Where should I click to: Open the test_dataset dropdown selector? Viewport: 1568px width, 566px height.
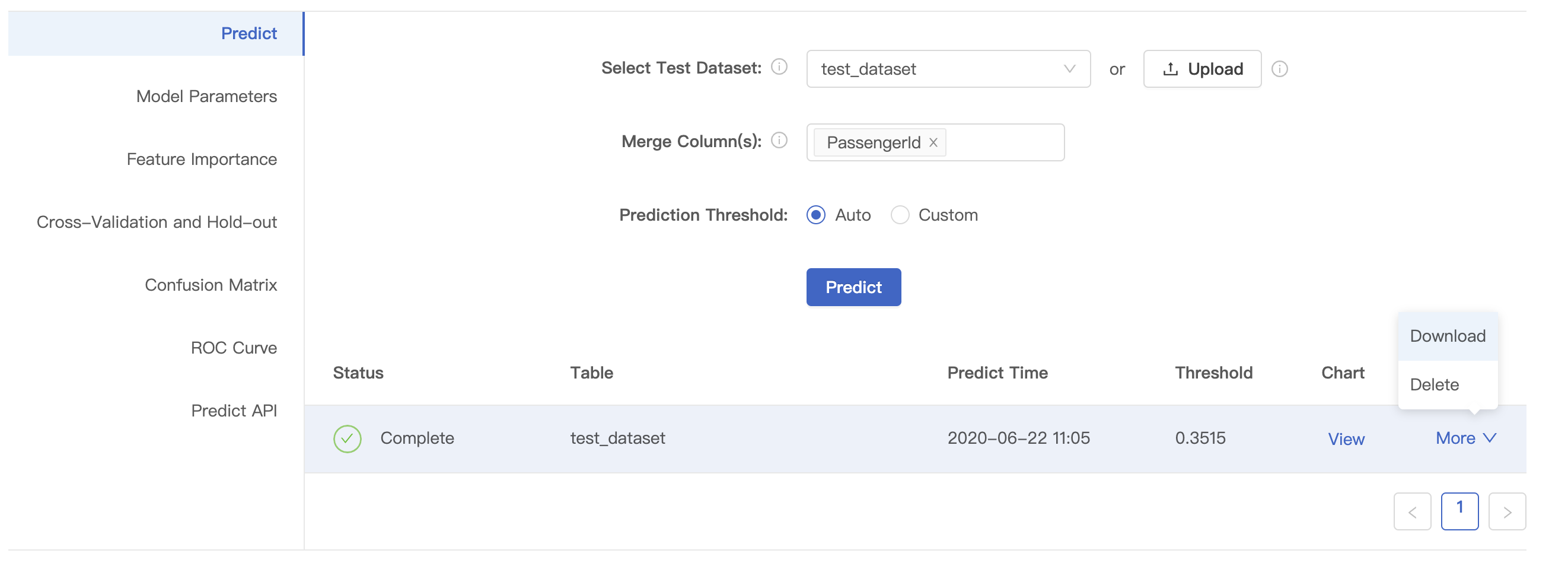(x=948, y=69)
